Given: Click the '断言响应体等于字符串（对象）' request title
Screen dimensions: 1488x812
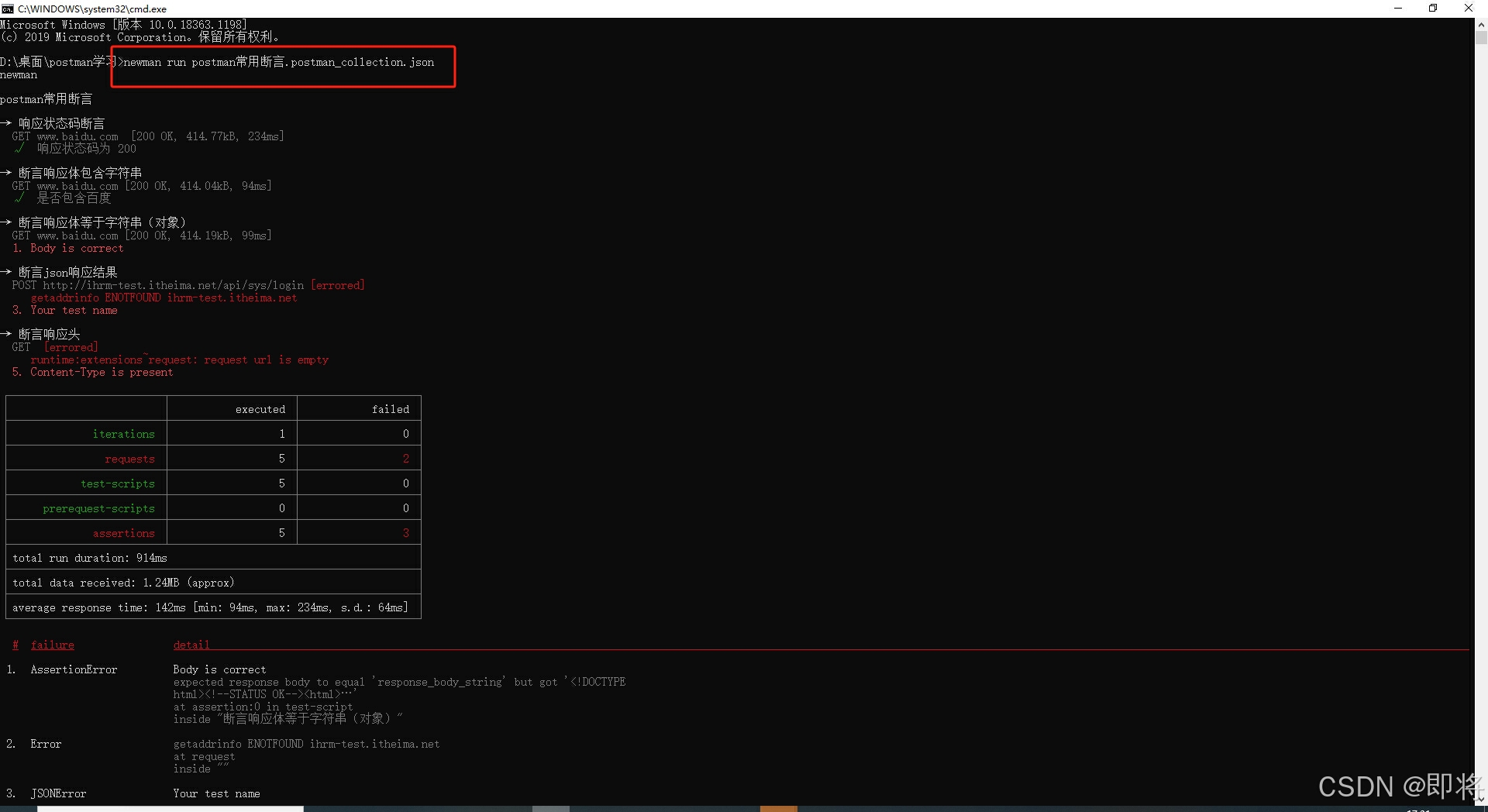Looking at the screenshot, I should (102, 223).
